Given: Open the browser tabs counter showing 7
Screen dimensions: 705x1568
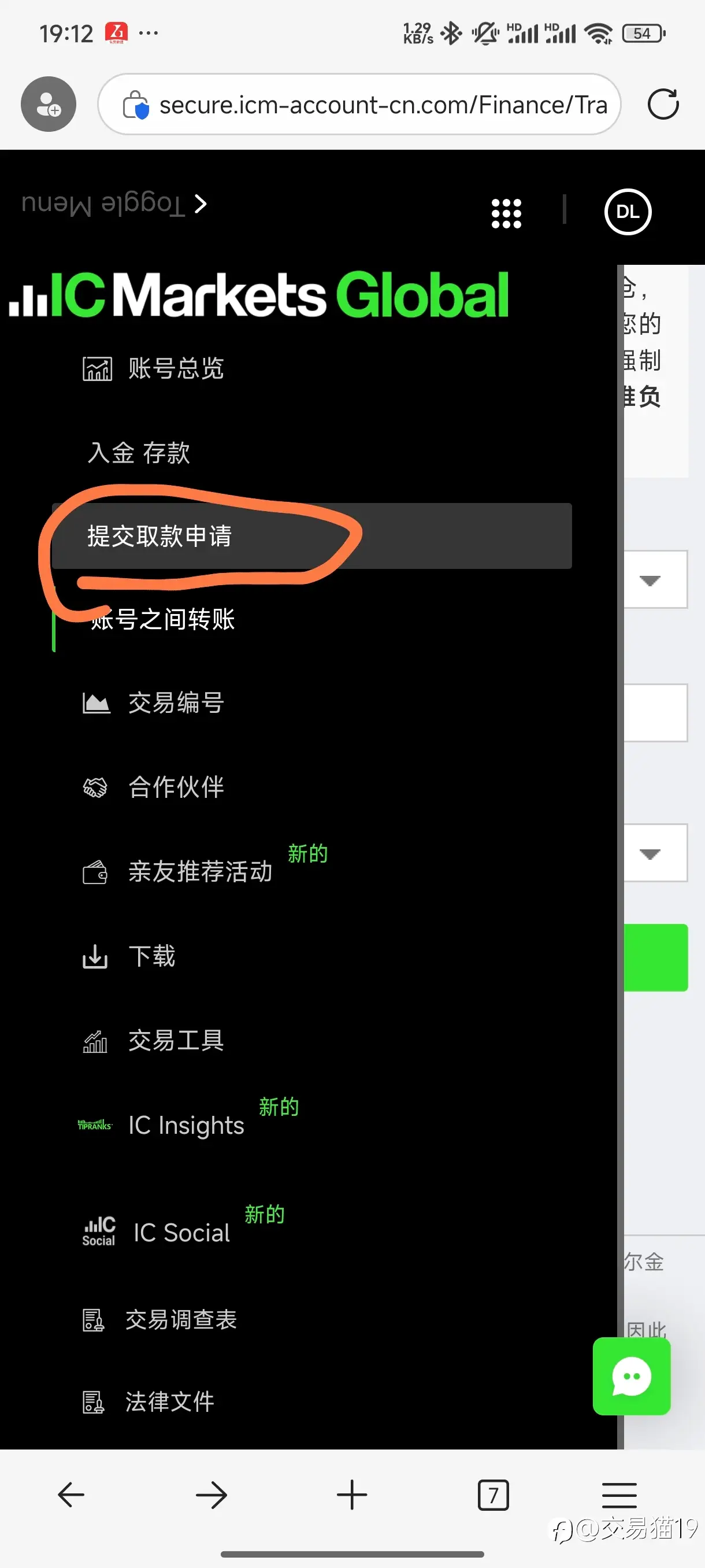Looking at the screenshot, I should 493,1495.
